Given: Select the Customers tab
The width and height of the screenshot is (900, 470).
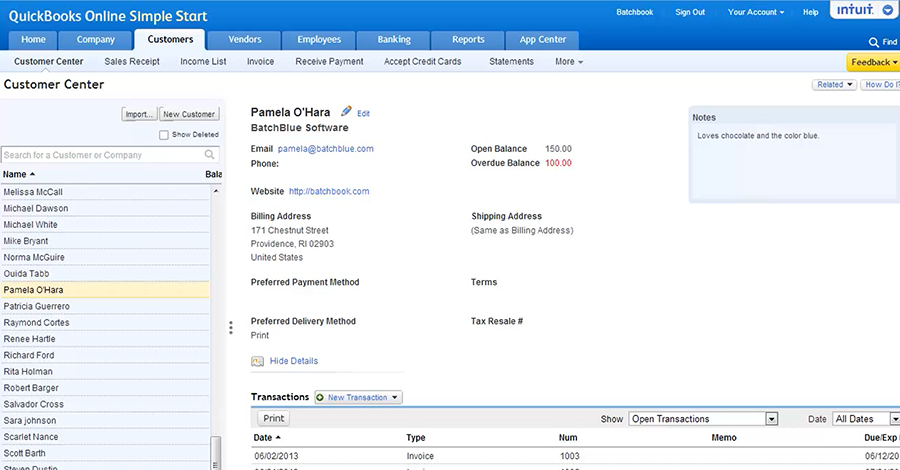Looking at the screenshot, I should tap(170, 40).
